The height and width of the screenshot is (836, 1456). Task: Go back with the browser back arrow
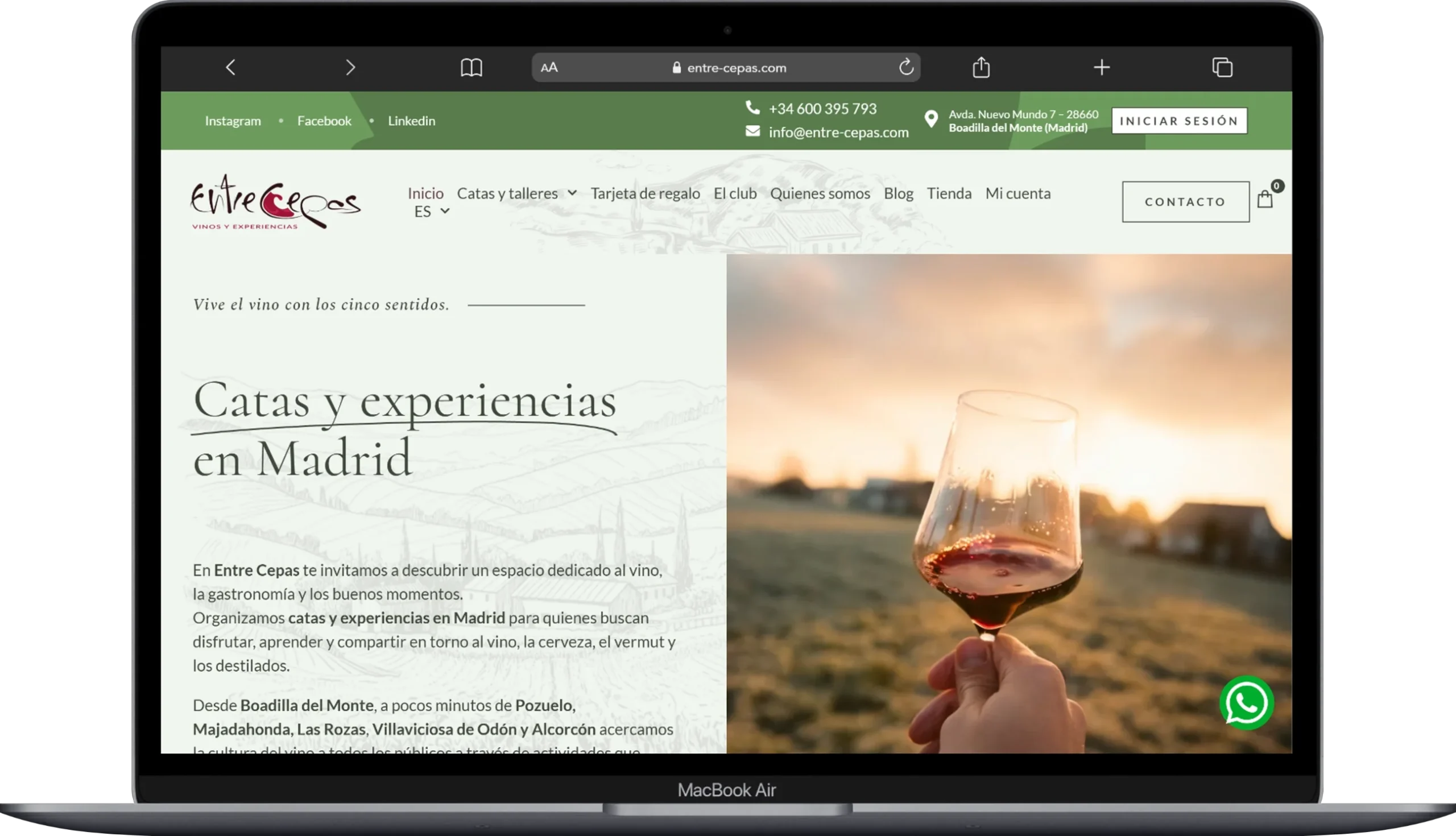click(x=231, y=68)
